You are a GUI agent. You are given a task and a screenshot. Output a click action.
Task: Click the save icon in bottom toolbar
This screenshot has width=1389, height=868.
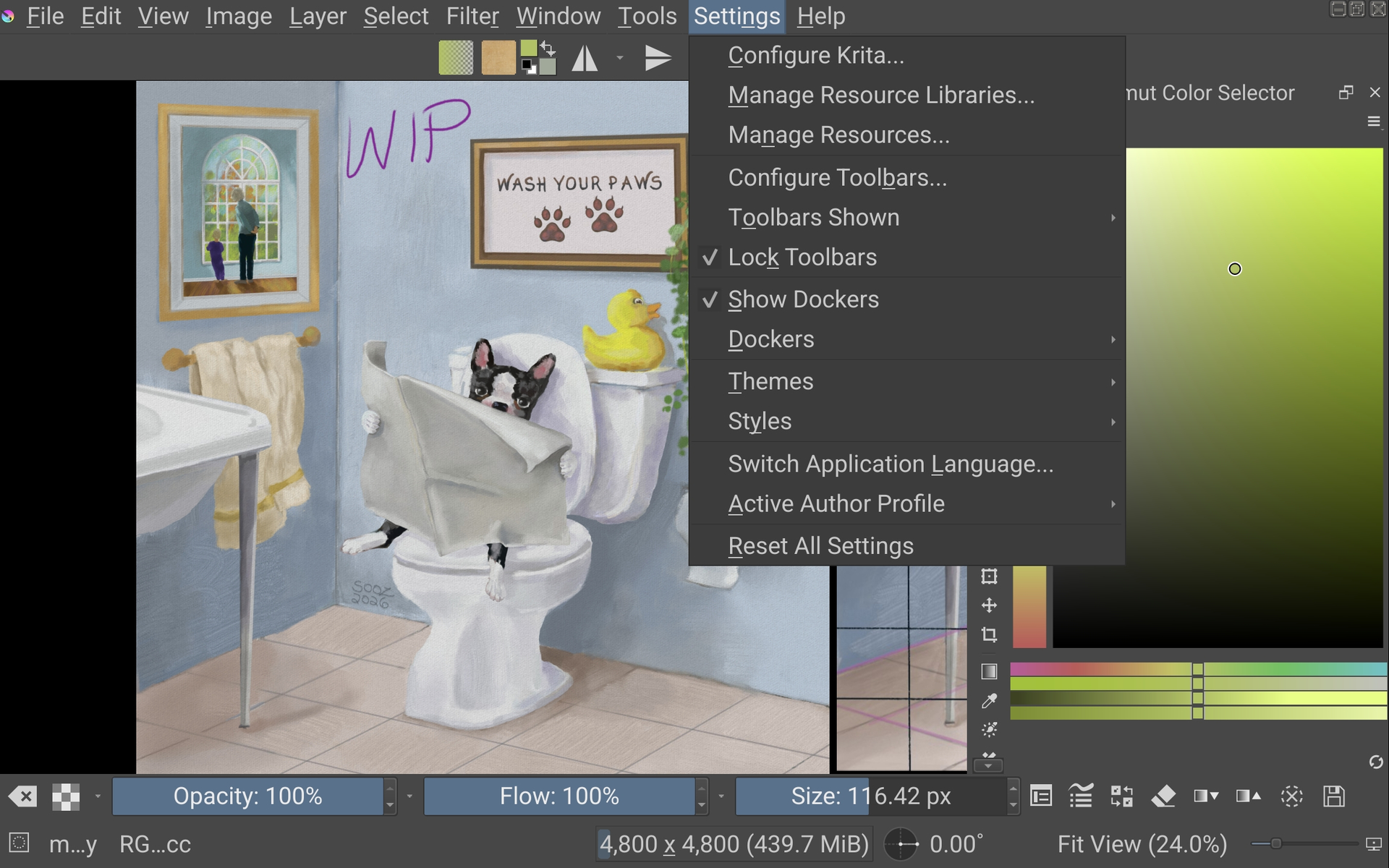tap(1334, 796)
